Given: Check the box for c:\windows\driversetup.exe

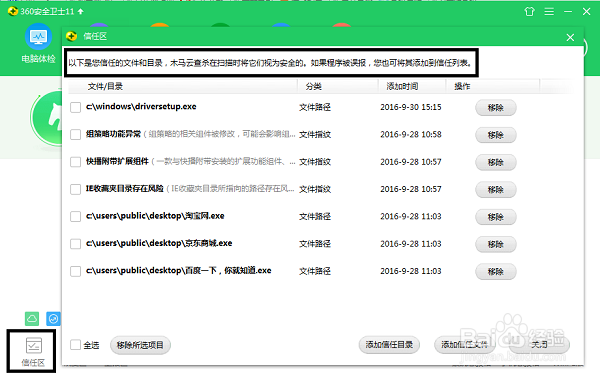Looking at the screenshot, I should (75, 107).
